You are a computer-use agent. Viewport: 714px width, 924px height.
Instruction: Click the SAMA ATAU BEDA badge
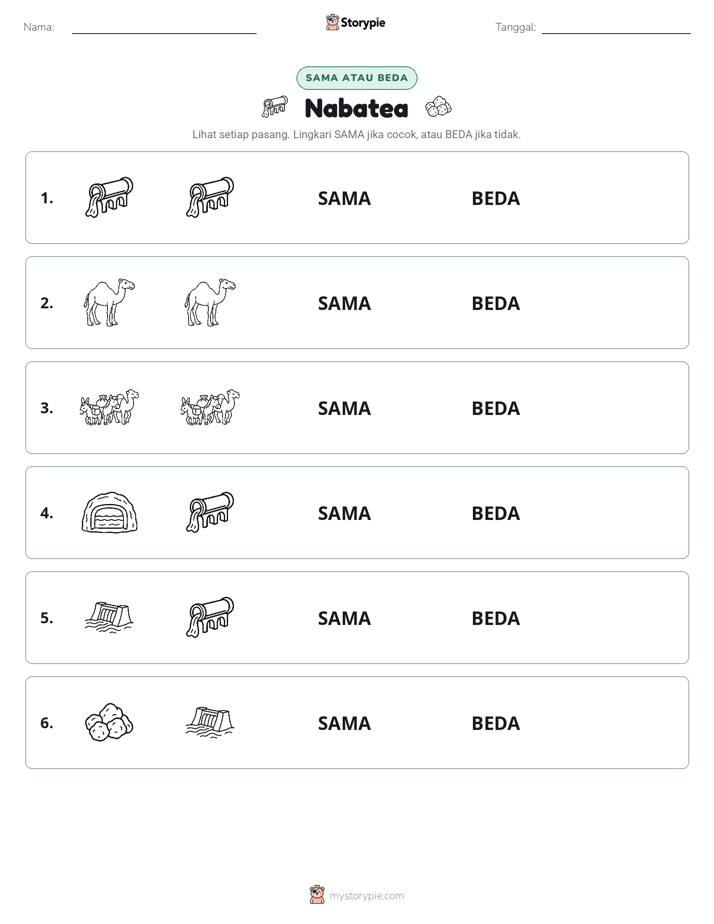click(356, 78)
